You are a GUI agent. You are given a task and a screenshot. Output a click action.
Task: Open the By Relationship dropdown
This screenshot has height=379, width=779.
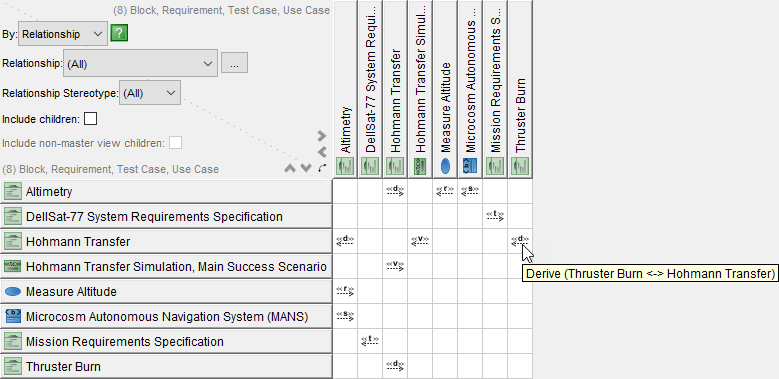tap(63, 34)
